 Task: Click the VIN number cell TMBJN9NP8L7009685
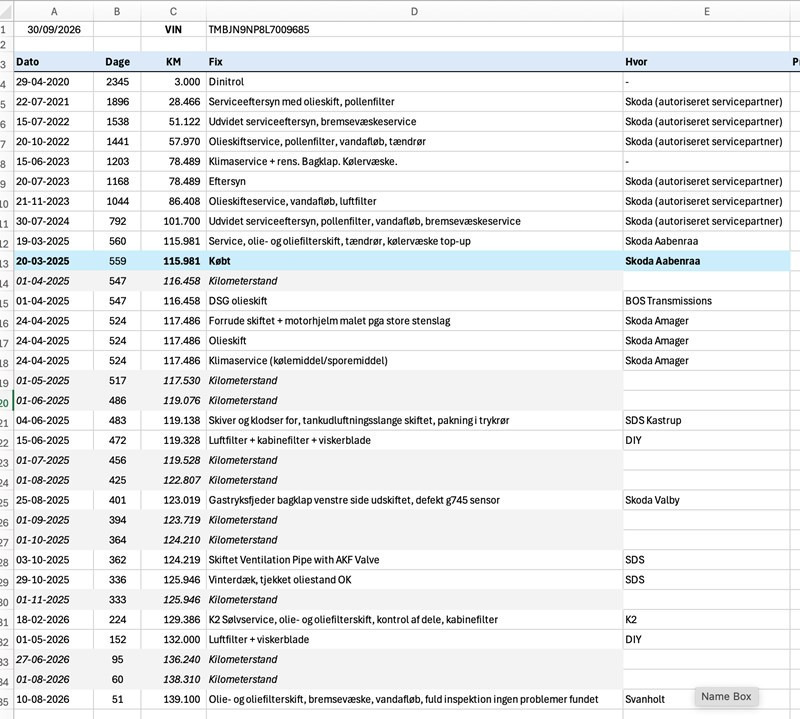click(x=414, y=30)
